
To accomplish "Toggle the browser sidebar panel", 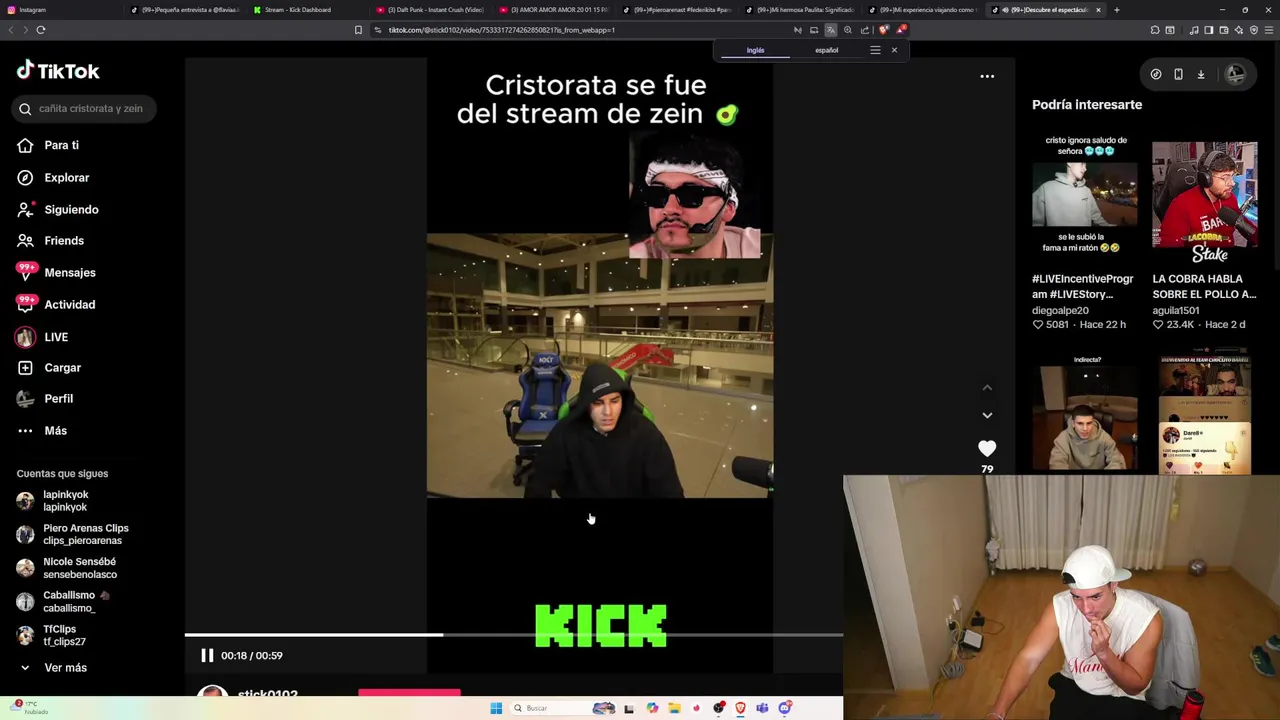I will click(1208, 30).
